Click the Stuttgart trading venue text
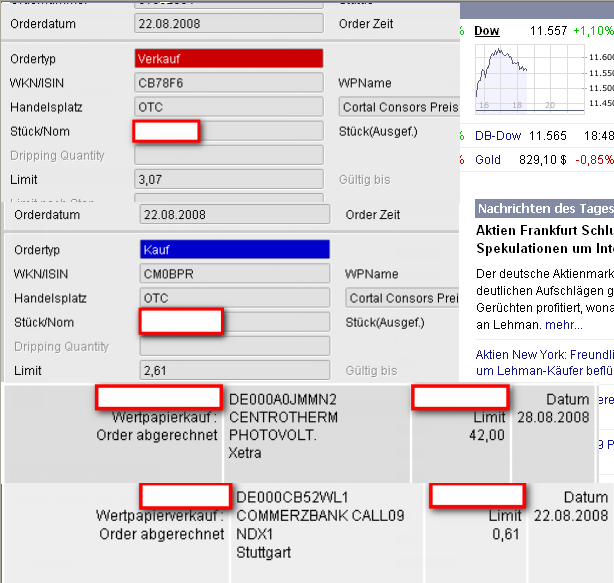 264,552
